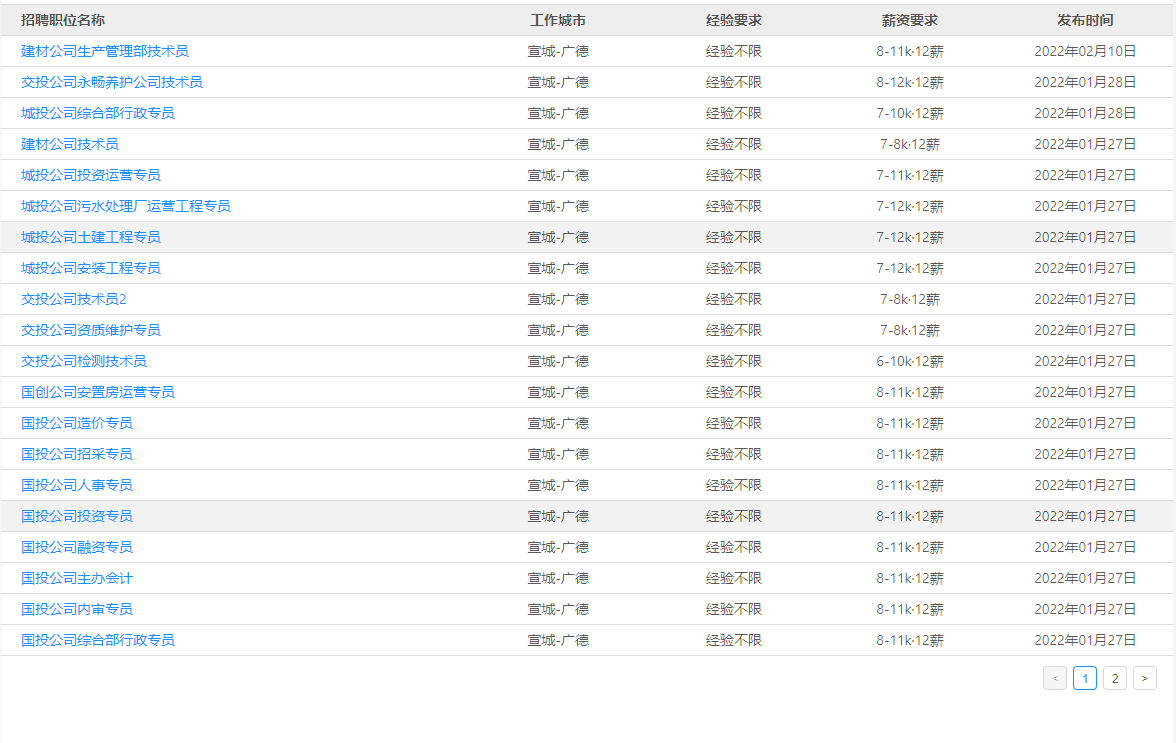
Task: Open job 交投公司技术员2
Action: pyautogui.click(x=74, y=299)
